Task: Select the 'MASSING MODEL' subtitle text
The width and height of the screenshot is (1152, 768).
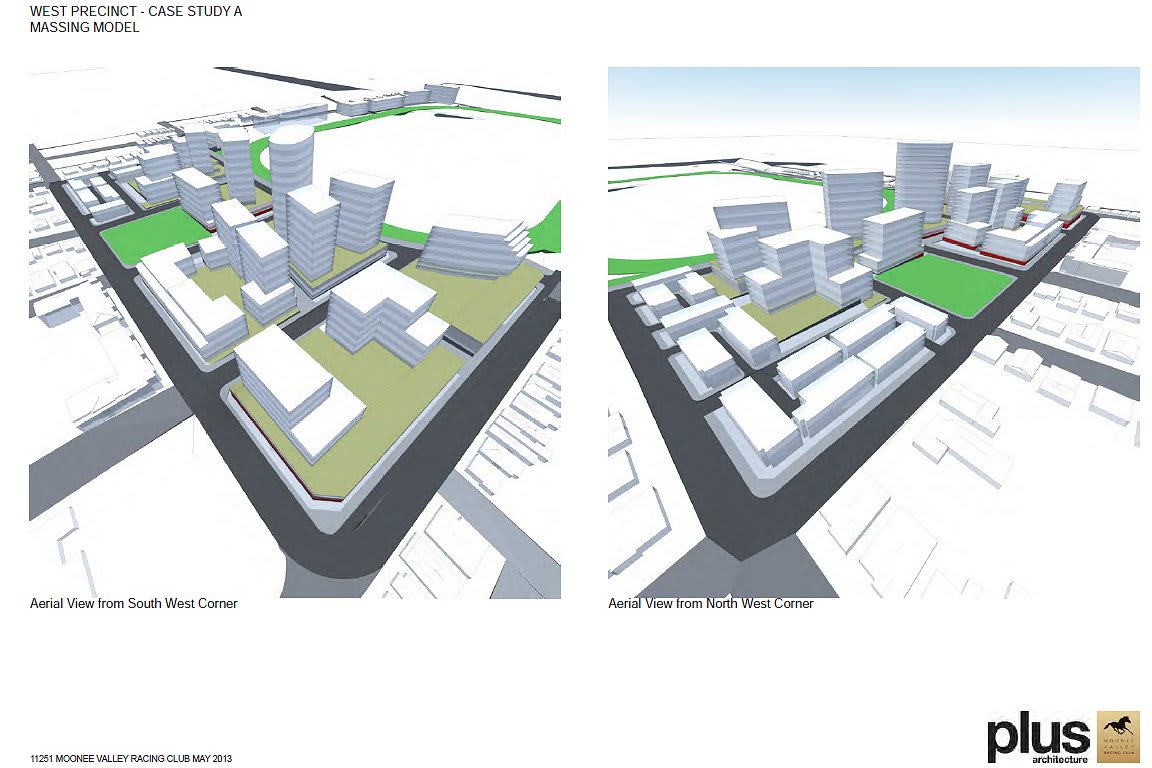Action: click(85, 28)
